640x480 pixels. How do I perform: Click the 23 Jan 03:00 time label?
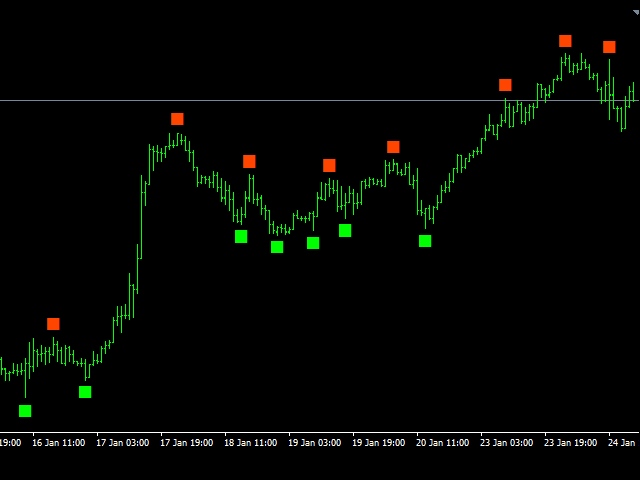507,443
